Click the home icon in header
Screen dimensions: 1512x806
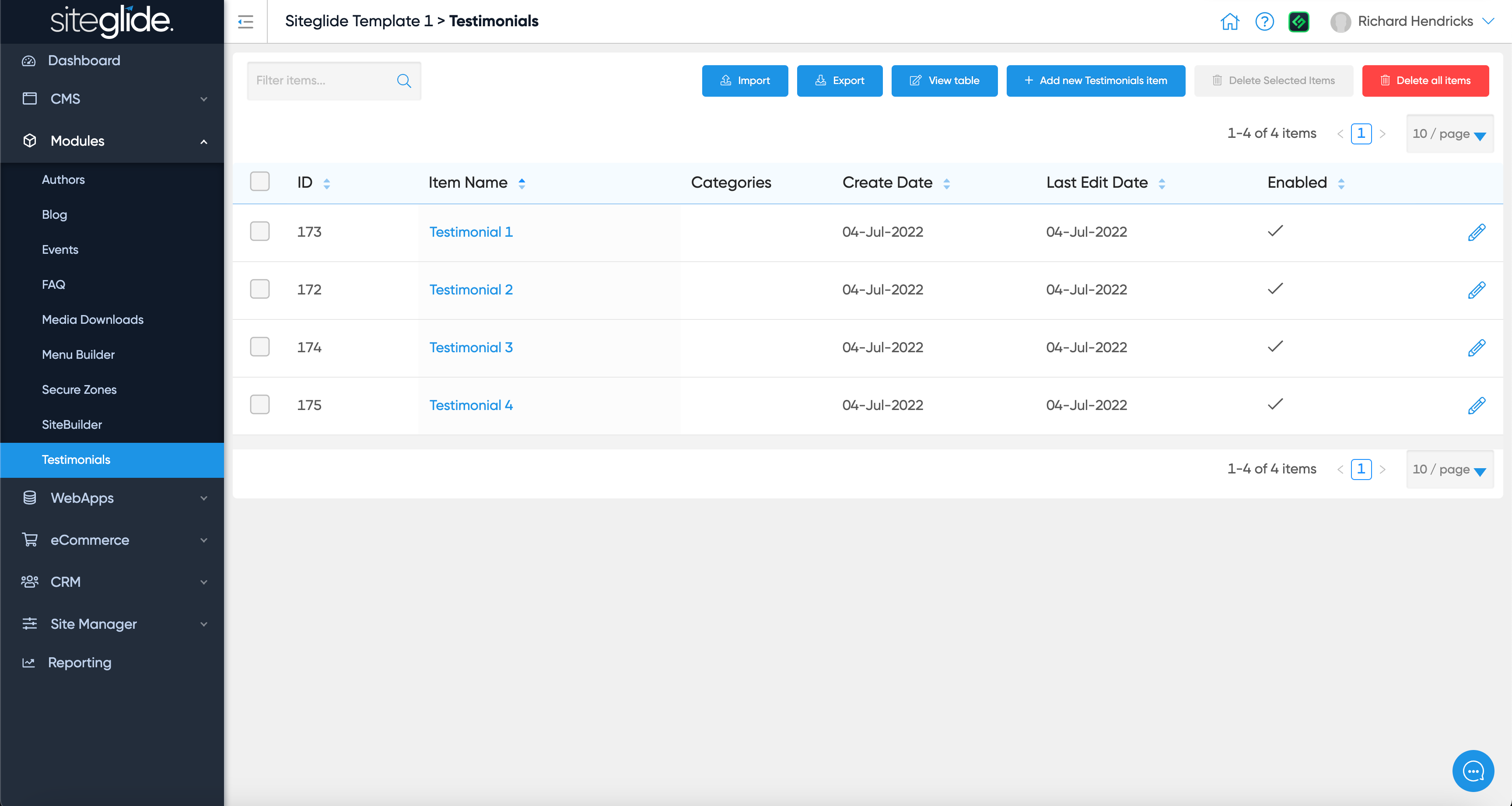1229,22
